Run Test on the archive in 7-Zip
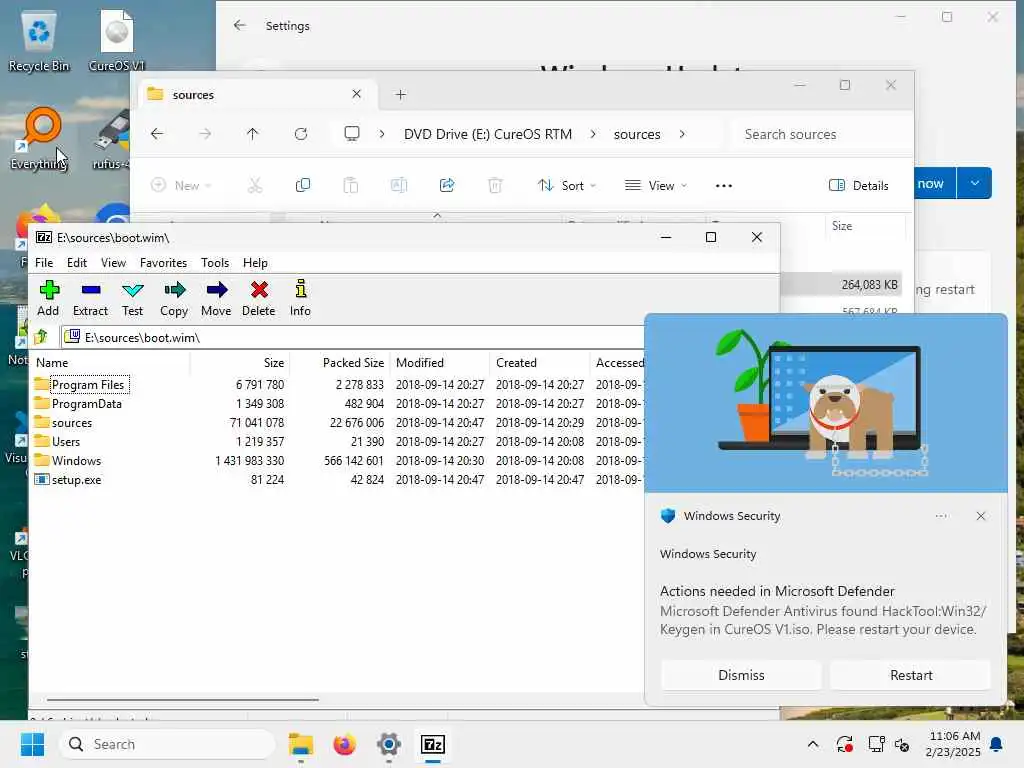The image size is (1024, 768). [x=133, y=298]
